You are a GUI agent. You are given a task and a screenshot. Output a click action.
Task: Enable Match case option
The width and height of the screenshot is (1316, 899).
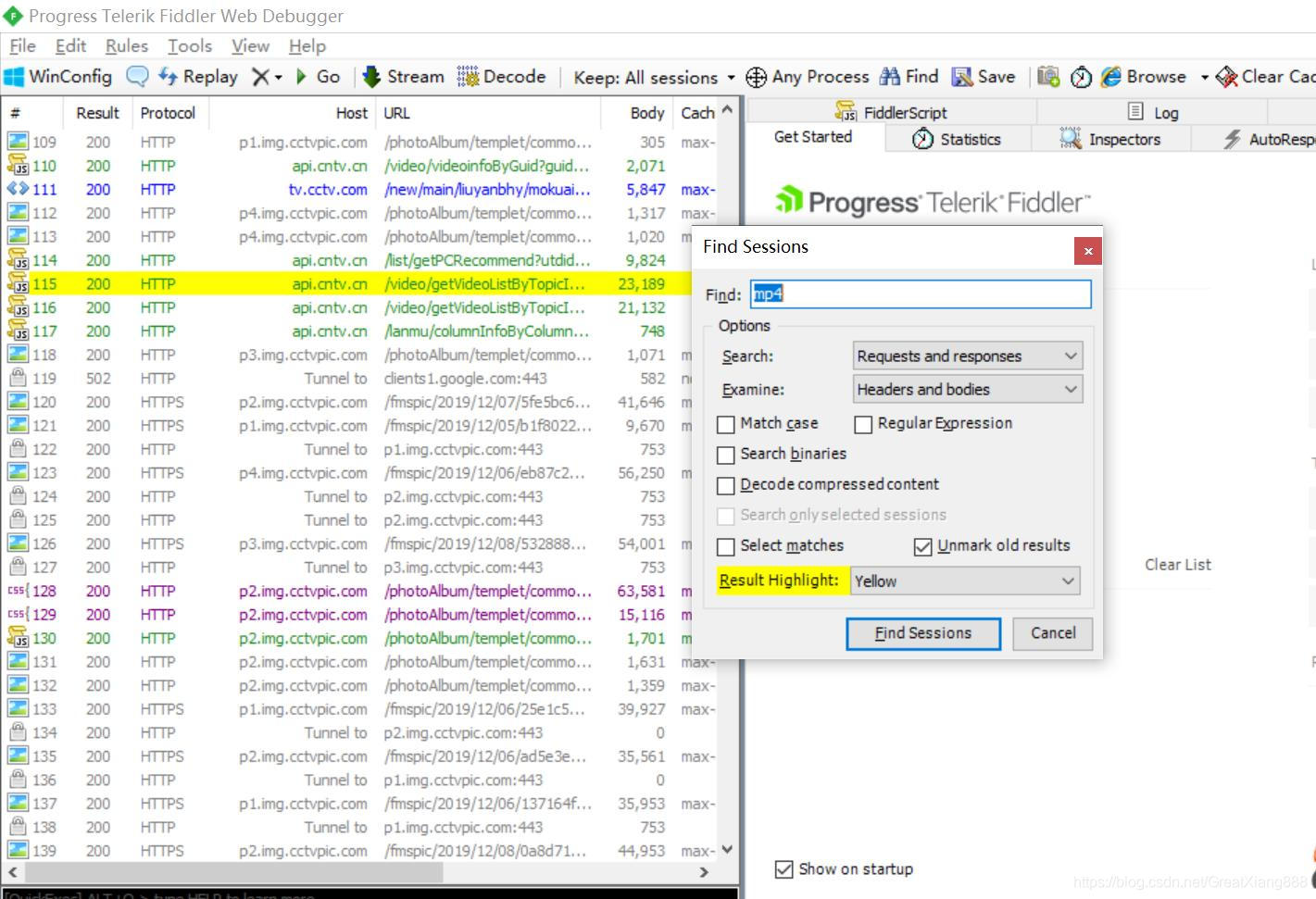coord(726,424)
